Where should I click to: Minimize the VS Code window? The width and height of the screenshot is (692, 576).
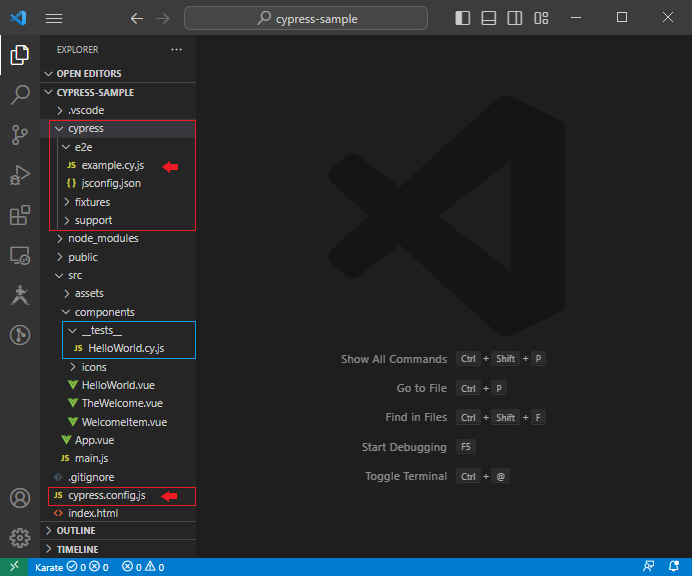click(576, 18)
